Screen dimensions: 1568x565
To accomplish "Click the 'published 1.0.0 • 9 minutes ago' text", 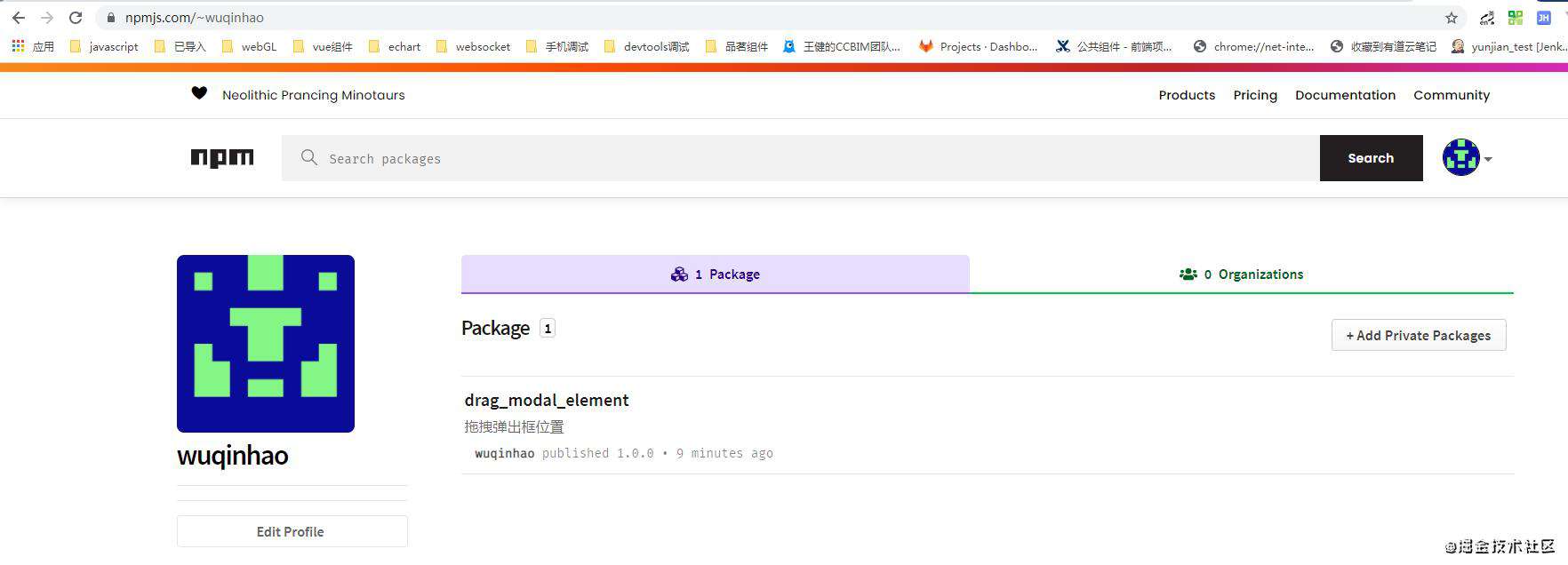I will pos(658,453).
